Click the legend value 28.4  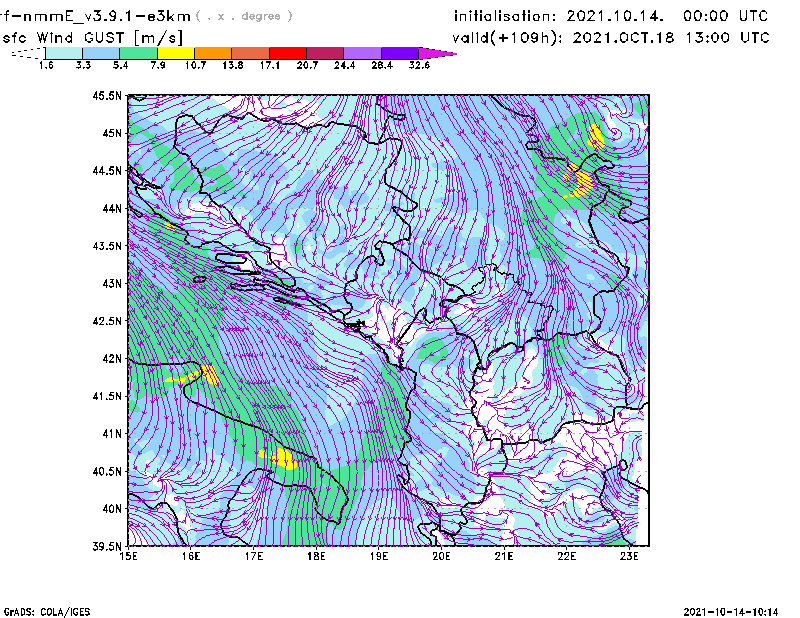382,65
